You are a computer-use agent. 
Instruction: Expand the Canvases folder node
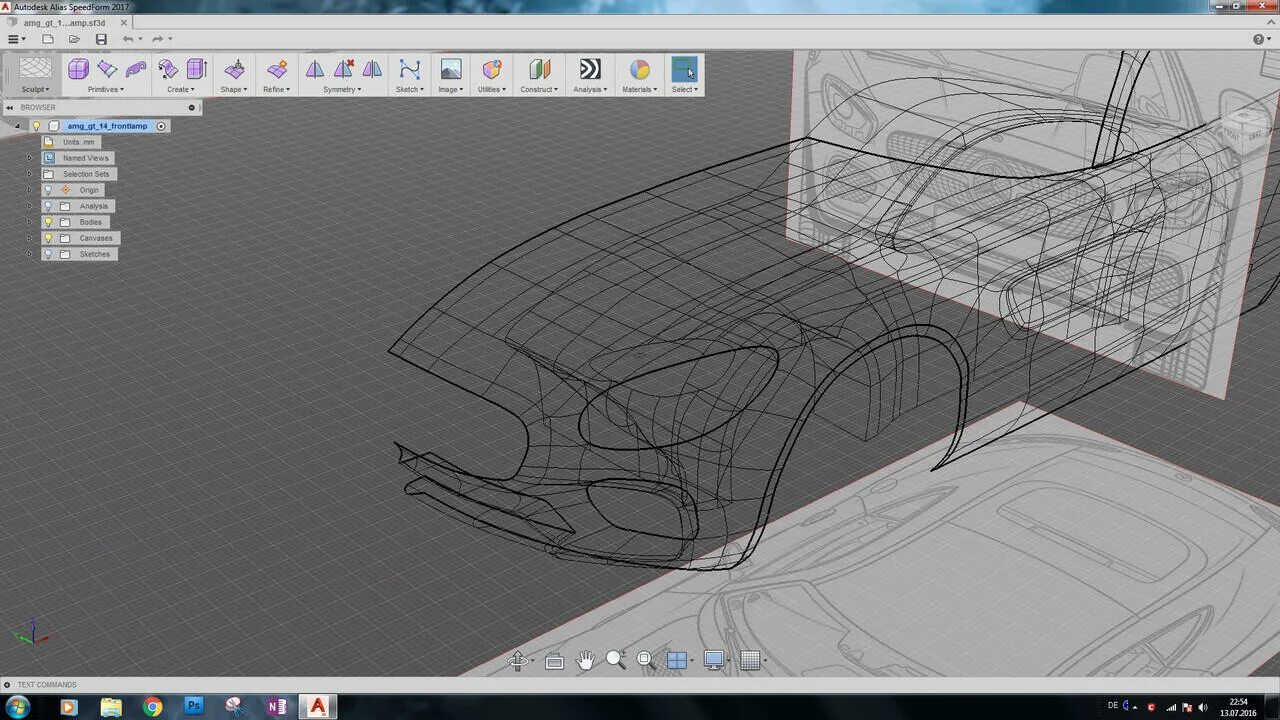click(x=29, y=238)
